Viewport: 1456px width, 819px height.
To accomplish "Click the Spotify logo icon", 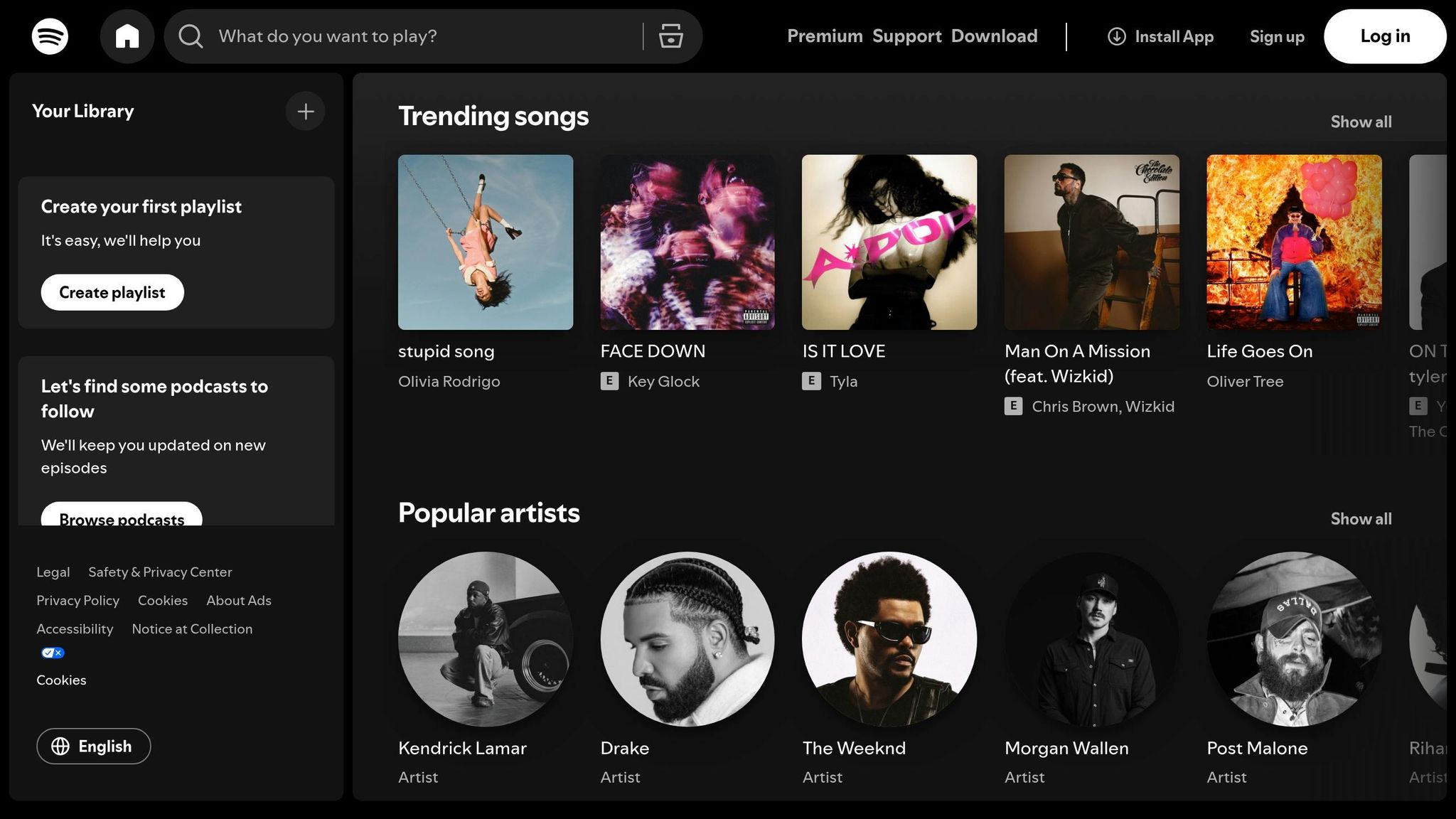I will coord(50,36).
